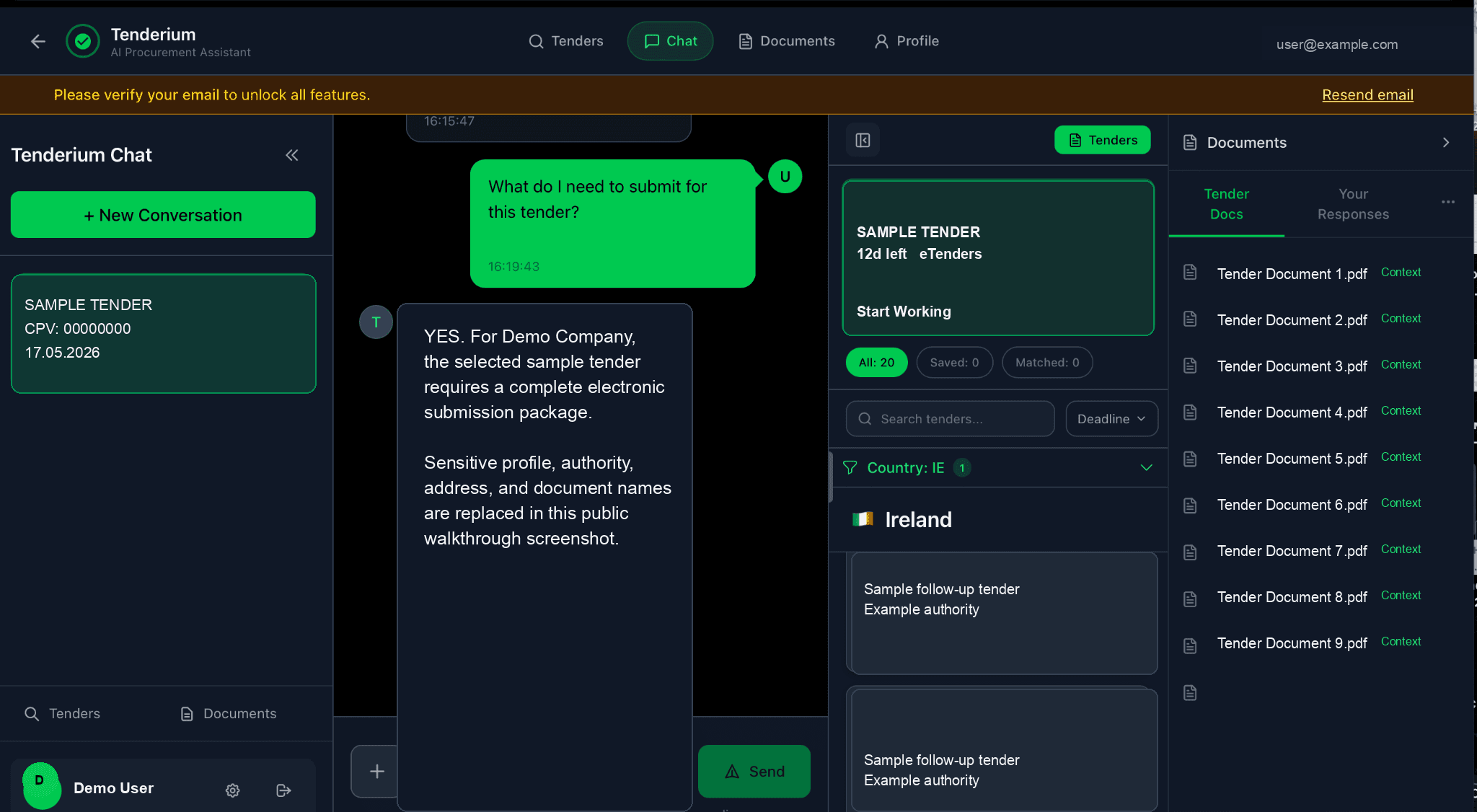Click the user@example.com account label
The width and height of the screenshot is (1477, 812).
coord(1337,45)
